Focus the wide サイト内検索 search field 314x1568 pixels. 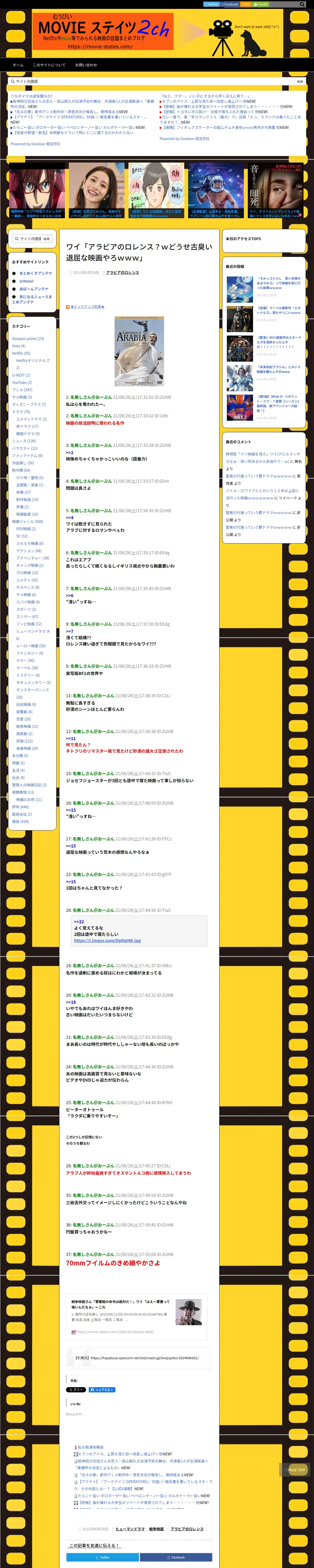151,82
